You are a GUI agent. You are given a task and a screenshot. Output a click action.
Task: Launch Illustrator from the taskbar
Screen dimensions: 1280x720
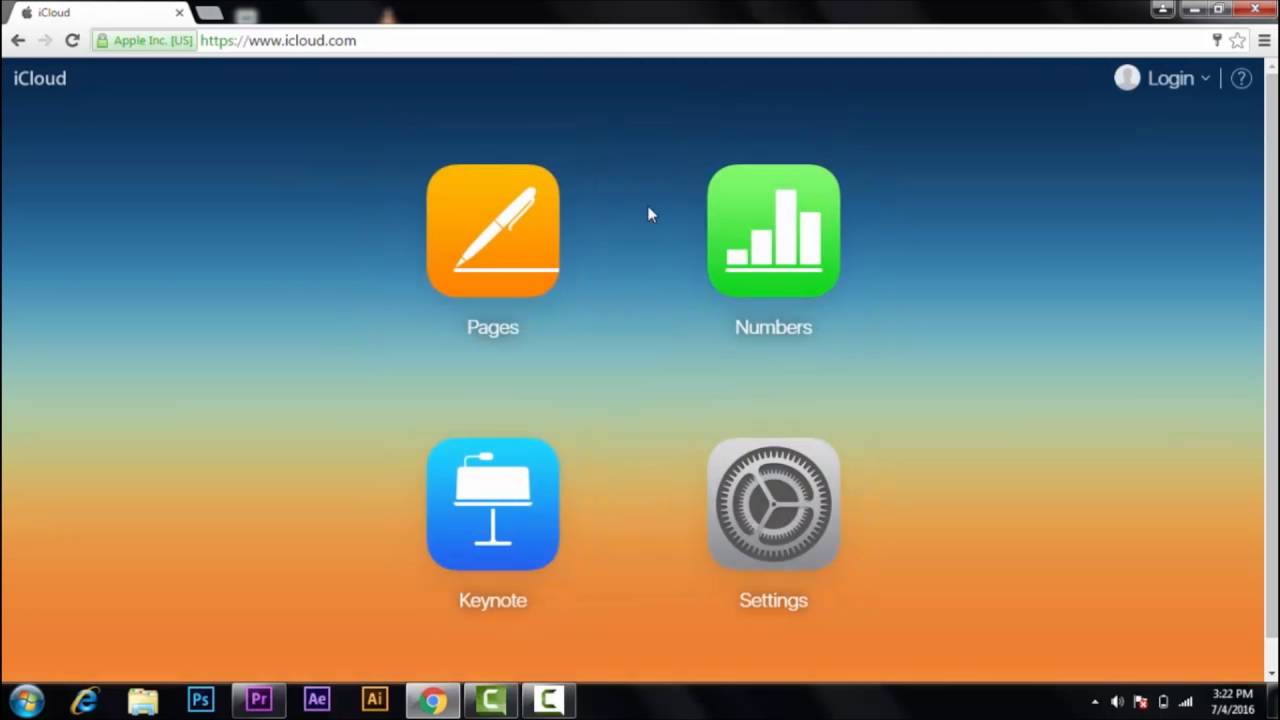375,700
